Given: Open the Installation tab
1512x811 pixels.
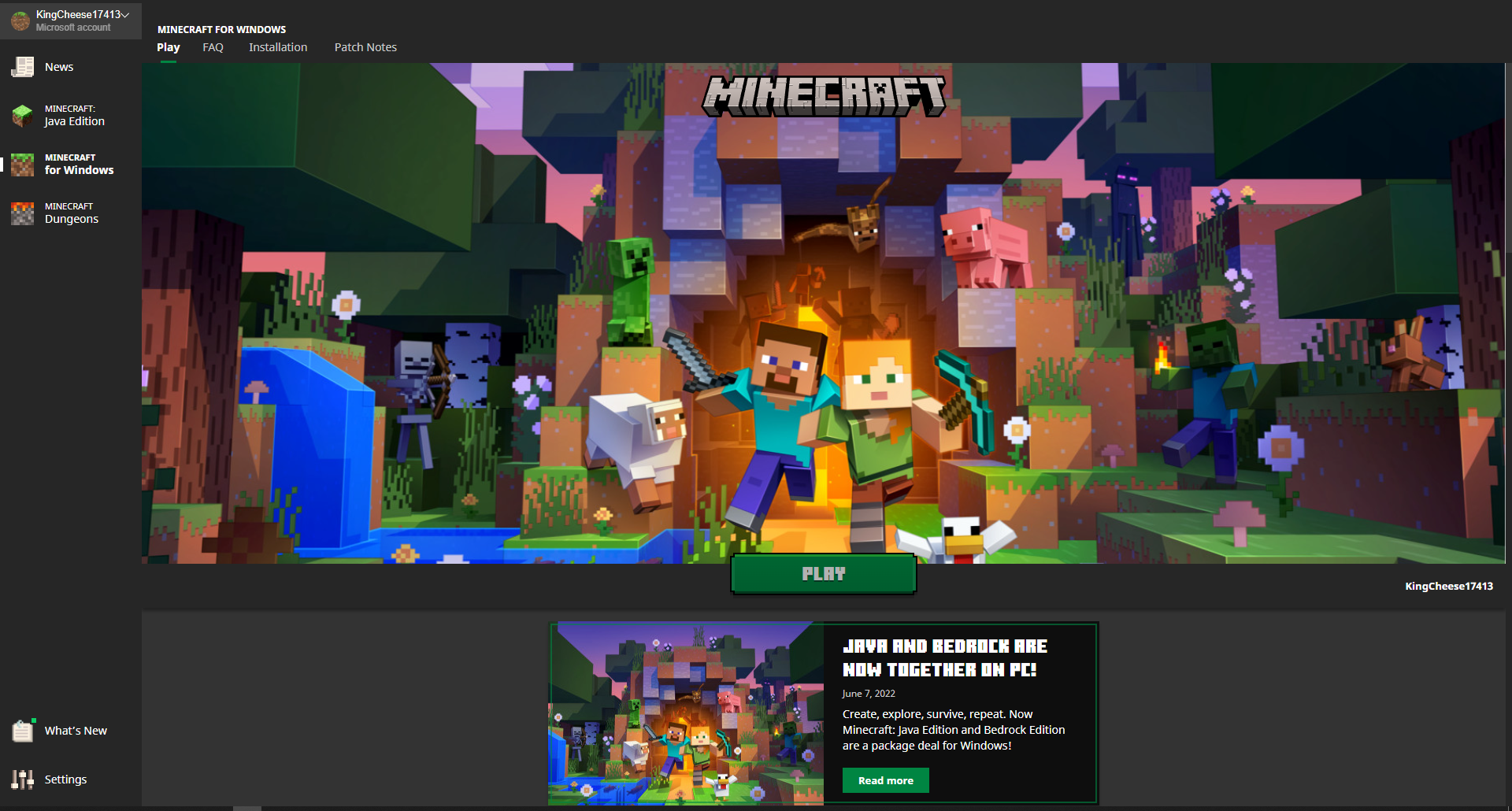Looking at the screenshot, I should [278, 47].
